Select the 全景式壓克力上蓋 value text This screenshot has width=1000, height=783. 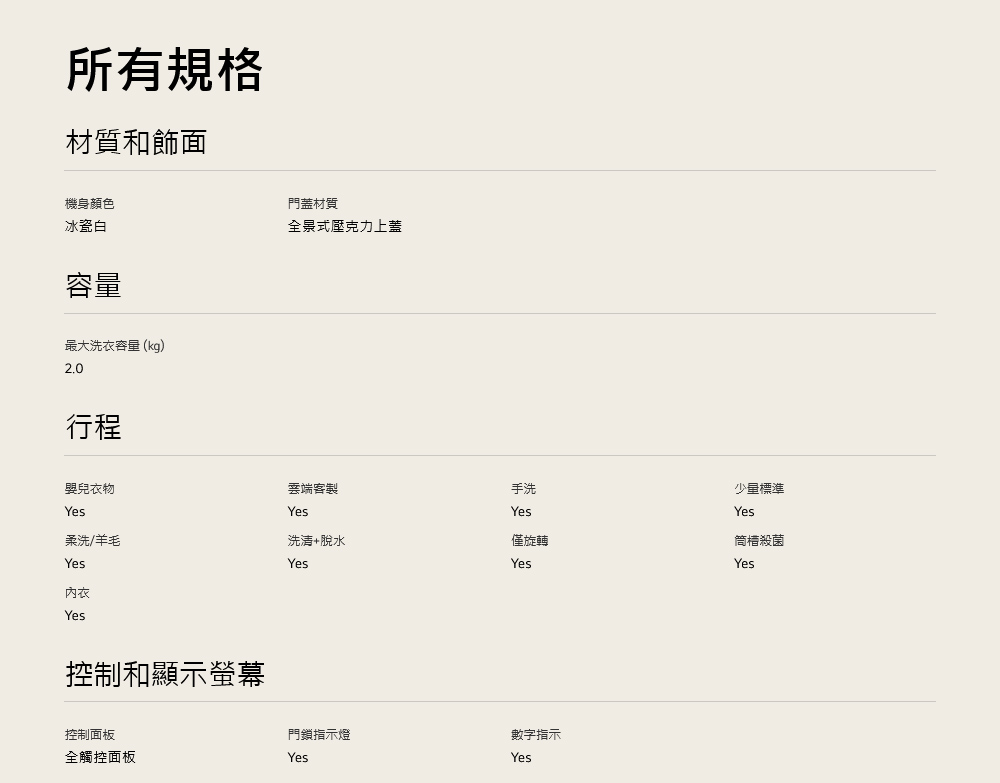pyautogui.click(x=345, y=226)
